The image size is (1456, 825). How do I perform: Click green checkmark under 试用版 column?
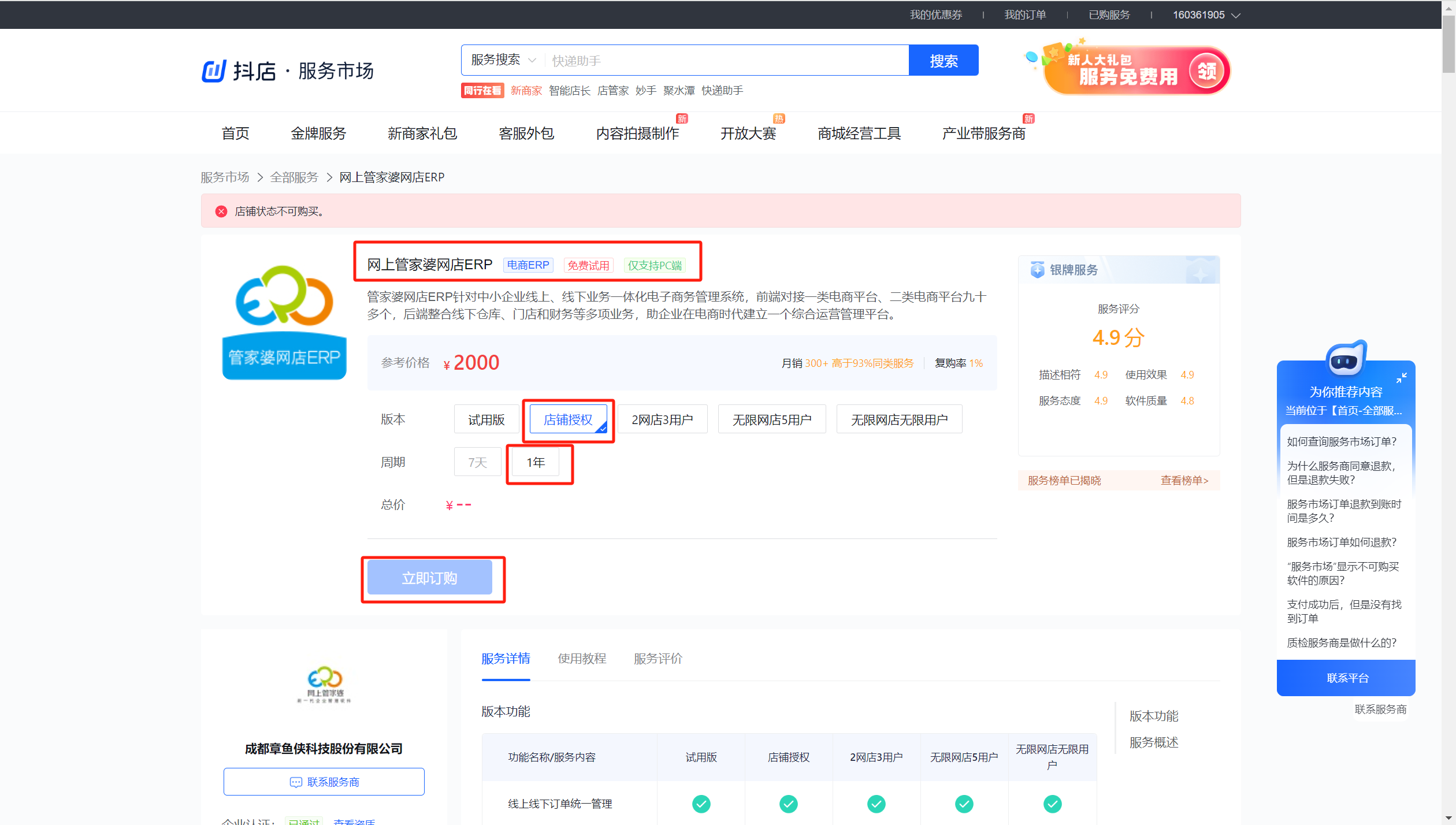[701, 804]
